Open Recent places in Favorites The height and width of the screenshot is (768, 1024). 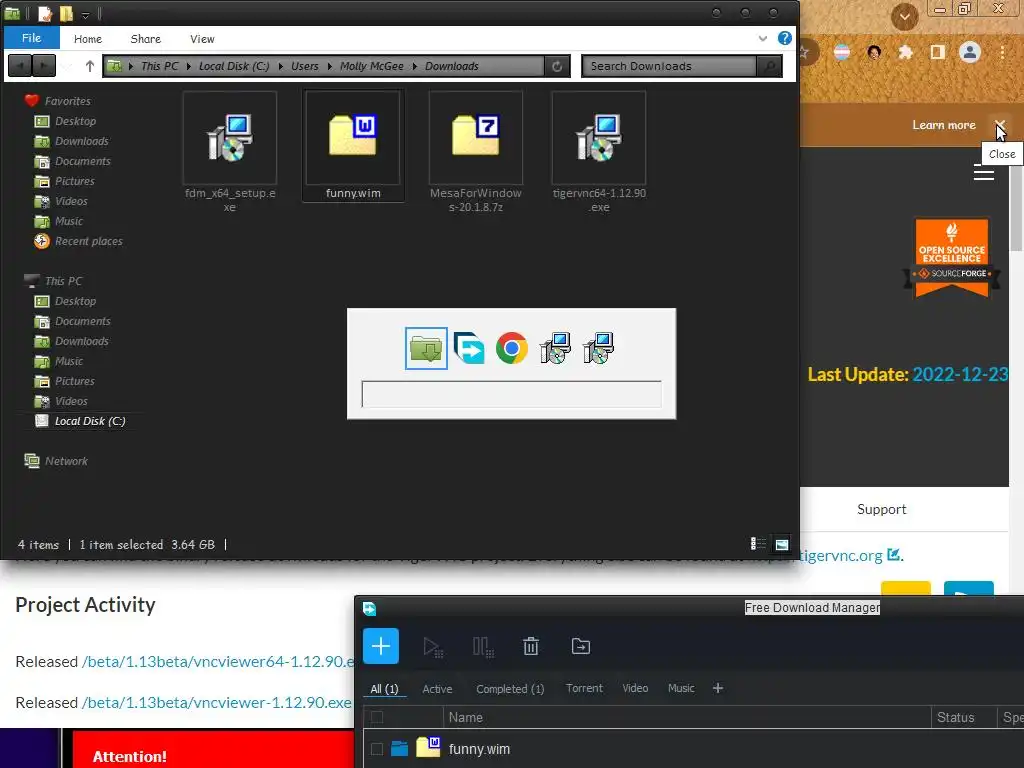point(78,241)
